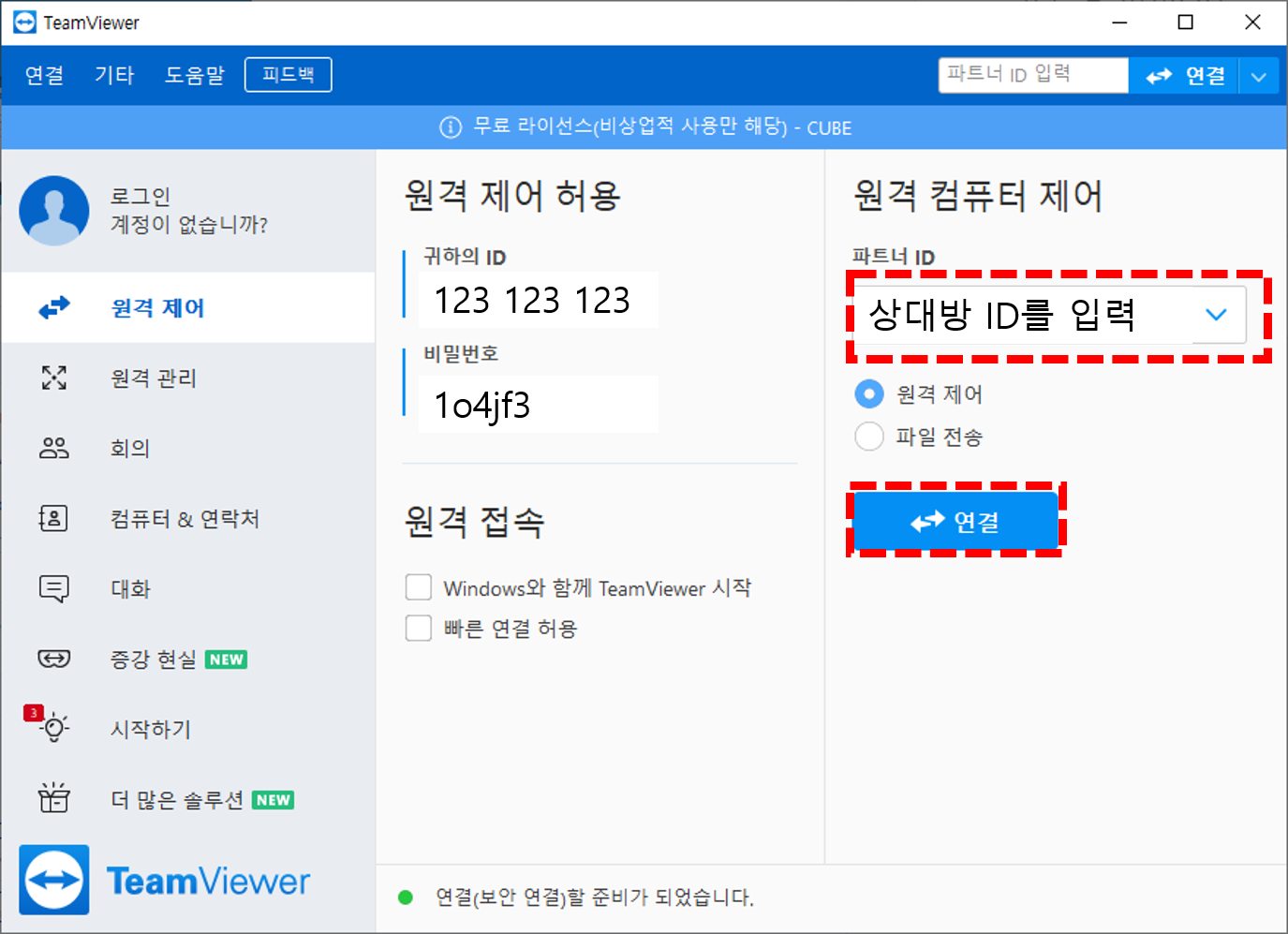
Task: Click the TeamViewer logo in title bar
Action: [24, 22]
